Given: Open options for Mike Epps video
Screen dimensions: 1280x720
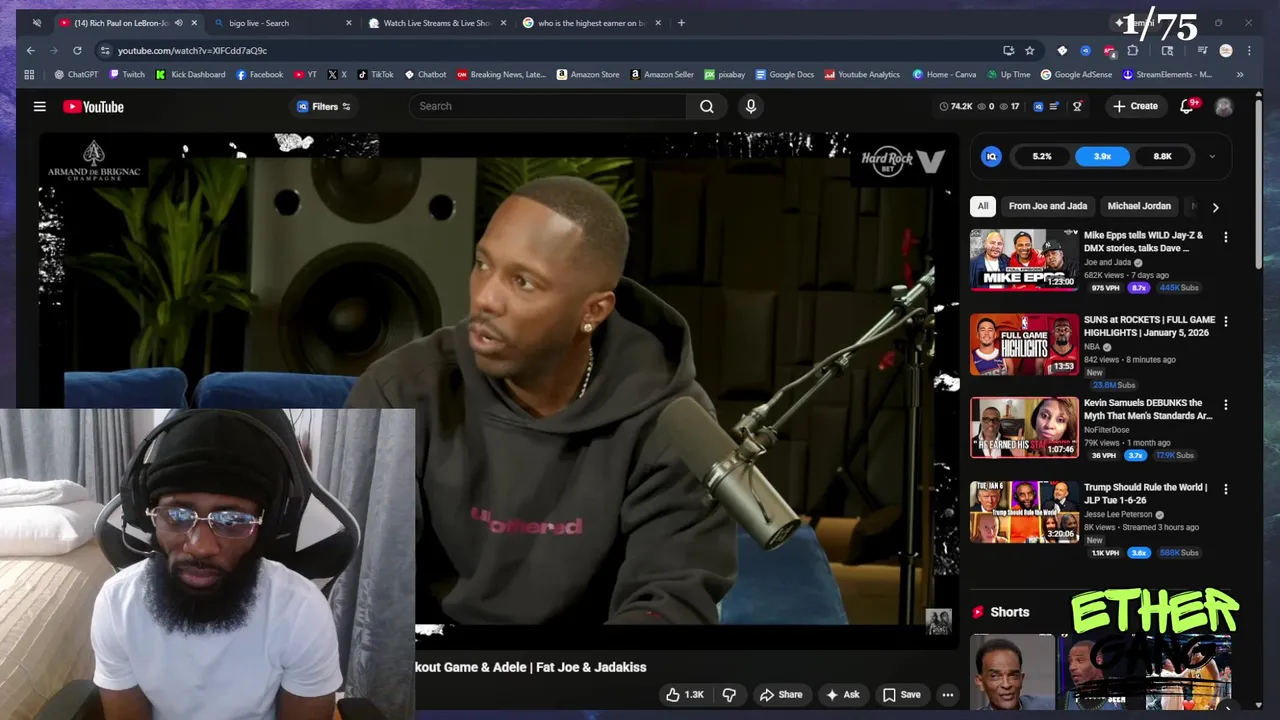Looking at the screenshot, I should [x=1226, y=237].
